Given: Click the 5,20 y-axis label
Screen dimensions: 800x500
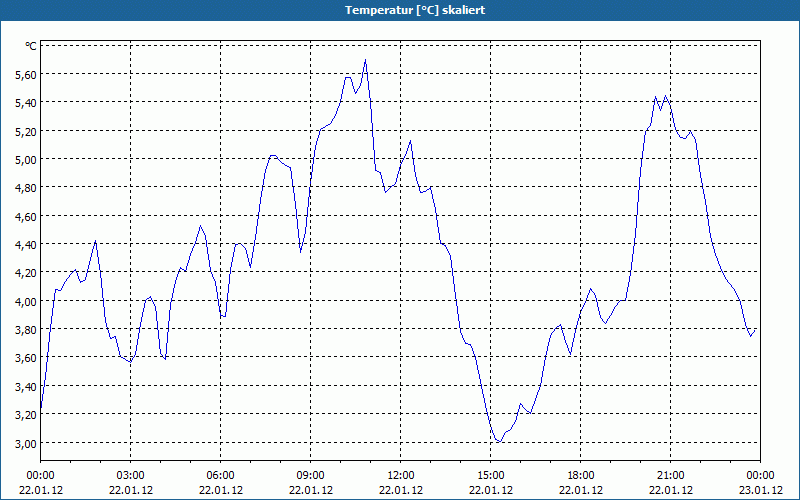Looking at the screenshot, I should coord(27,132).
